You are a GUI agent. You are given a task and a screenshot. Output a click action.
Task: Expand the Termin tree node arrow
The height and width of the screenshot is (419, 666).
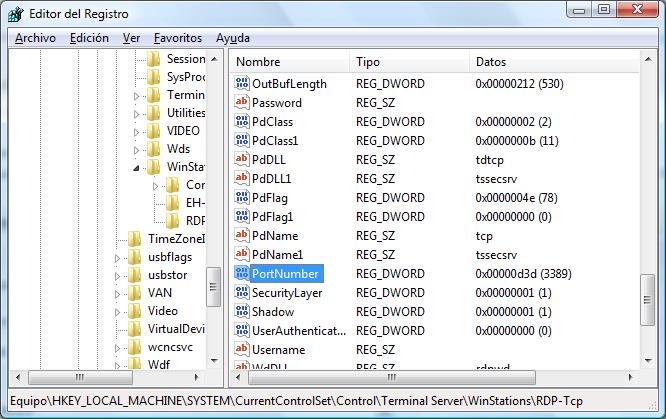(136, 96)
